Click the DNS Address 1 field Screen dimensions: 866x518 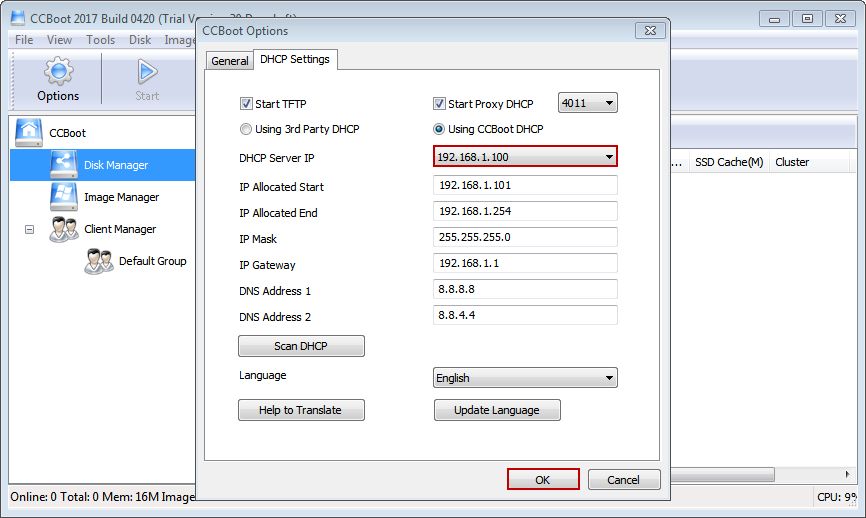tap(525, 289)
